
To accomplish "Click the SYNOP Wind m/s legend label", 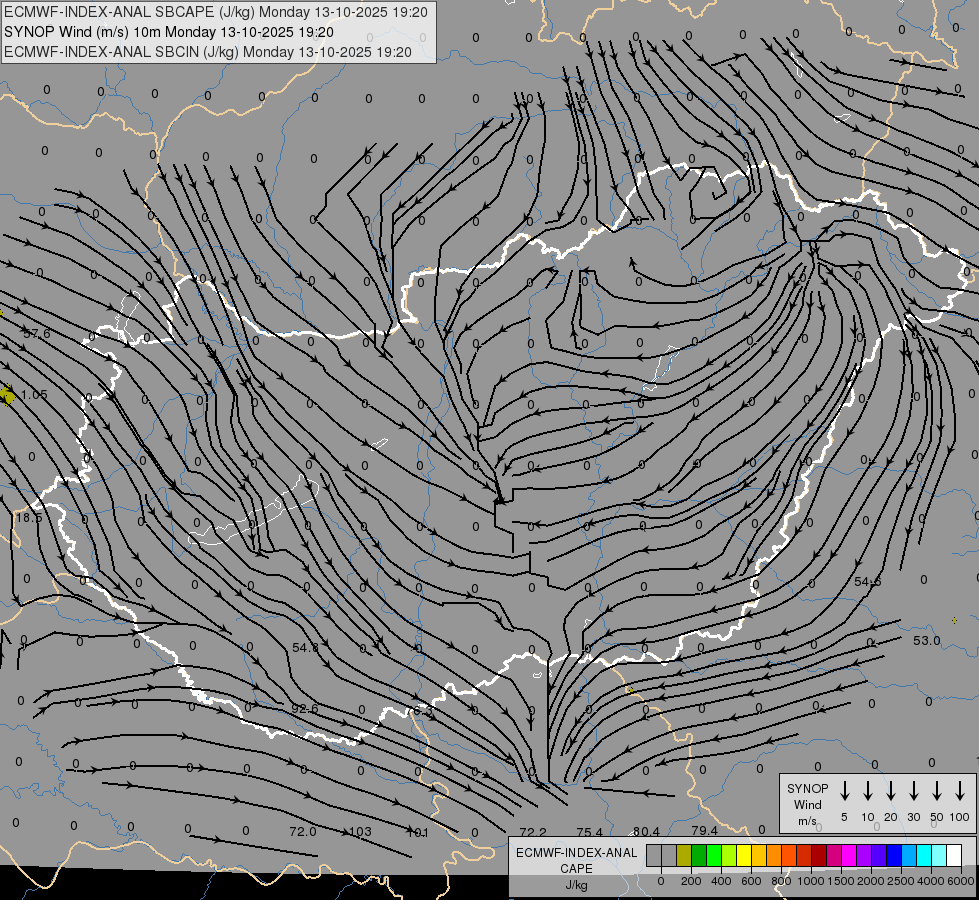I will pos(807,804).
